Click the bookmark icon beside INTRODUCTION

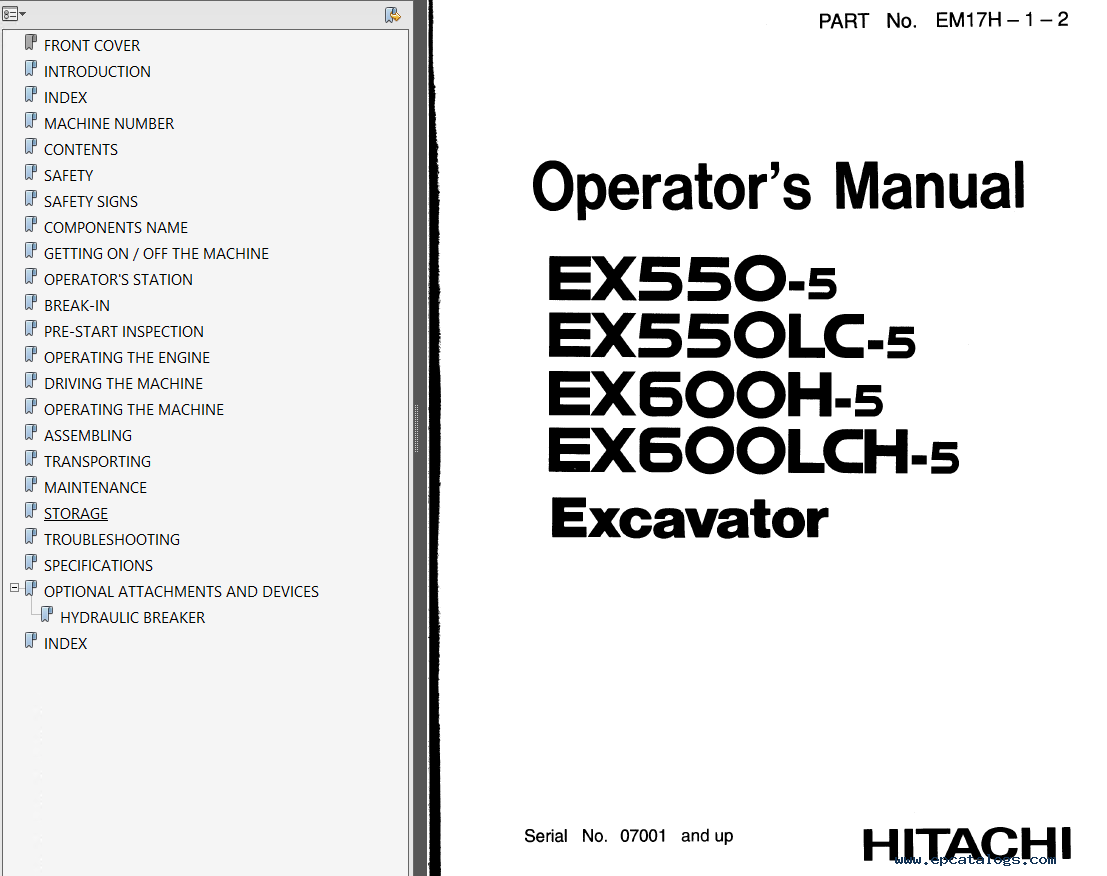tap(30, 68)
